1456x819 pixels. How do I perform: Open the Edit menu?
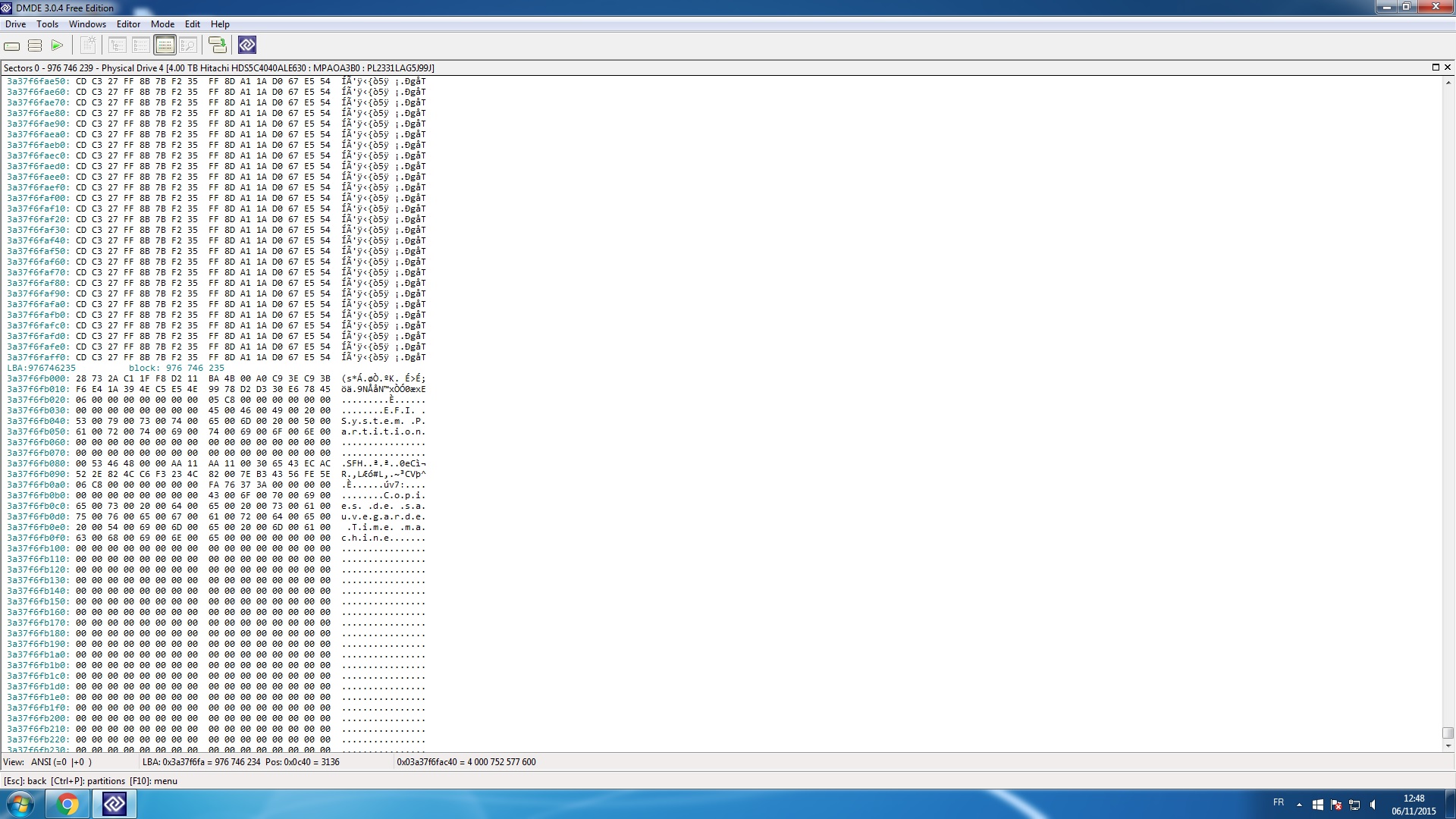point(193,24)
